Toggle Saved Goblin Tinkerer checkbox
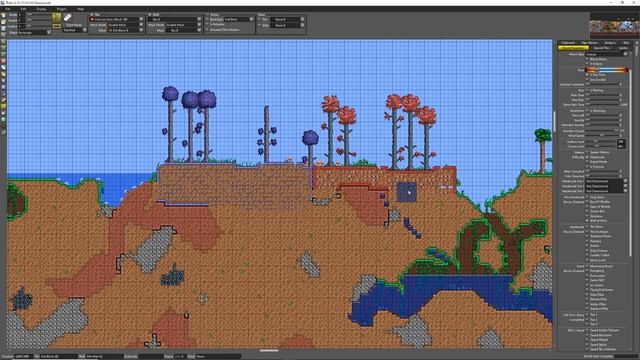The width and height of the screenshot is (640, 360). pos(587,330)
